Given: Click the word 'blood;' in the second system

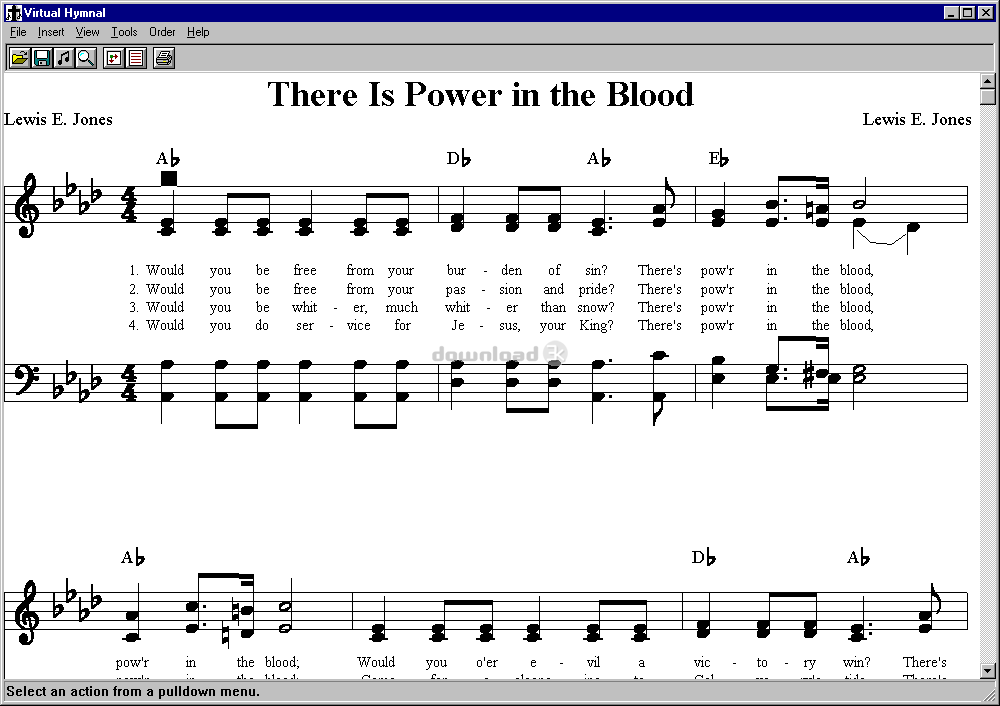Looking at the screenshot, I should [282, 662].
